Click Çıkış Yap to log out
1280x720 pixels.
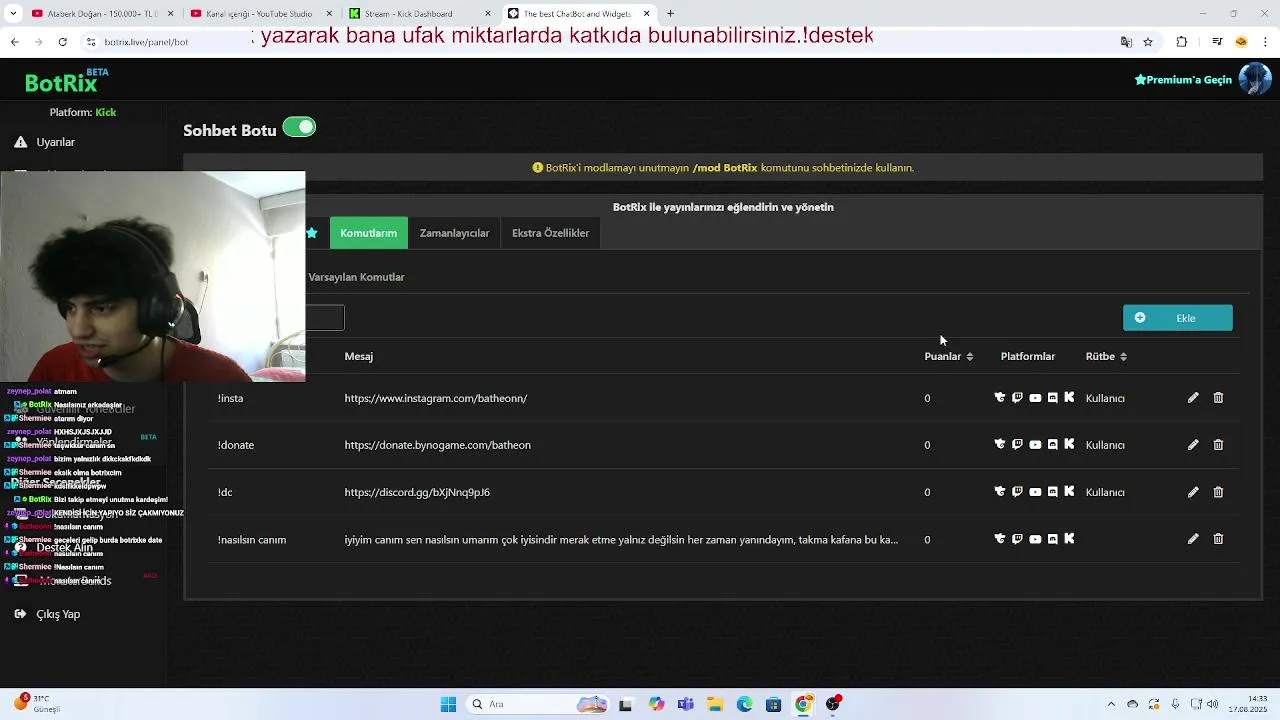pyautogui.click(x=58, y=614)
